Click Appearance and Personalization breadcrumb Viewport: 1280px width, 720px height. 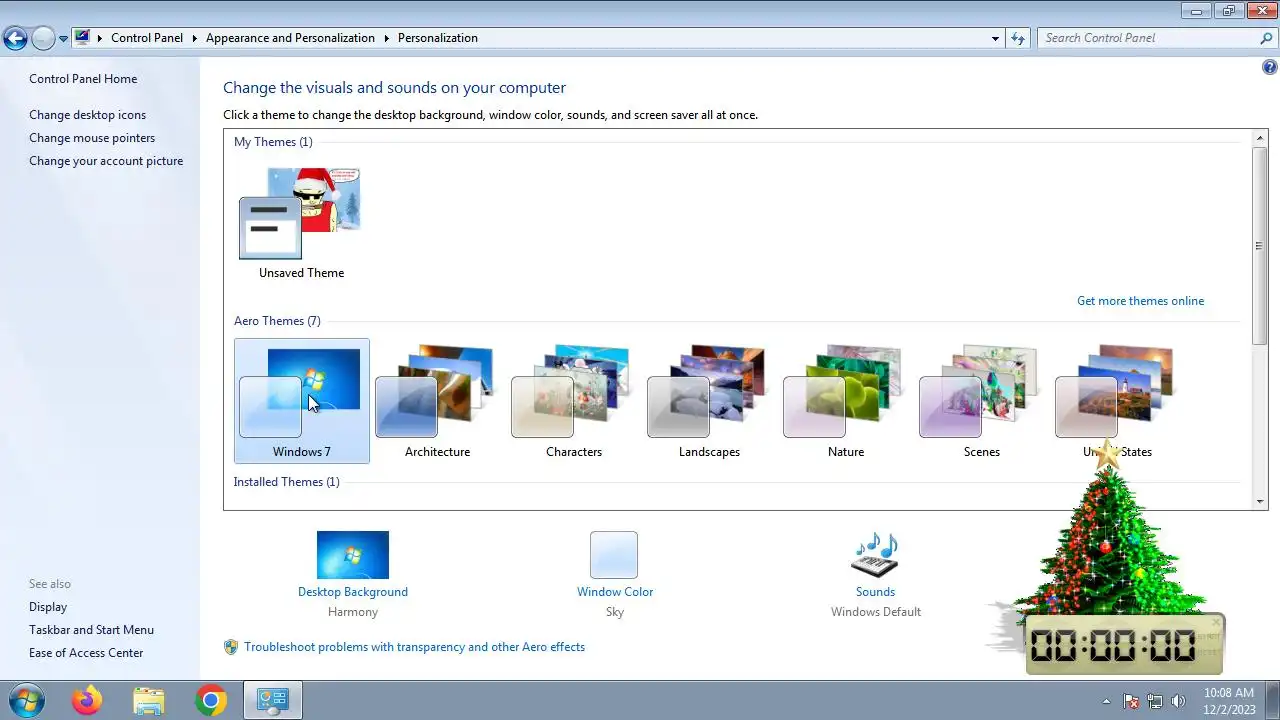click(290, 38)
